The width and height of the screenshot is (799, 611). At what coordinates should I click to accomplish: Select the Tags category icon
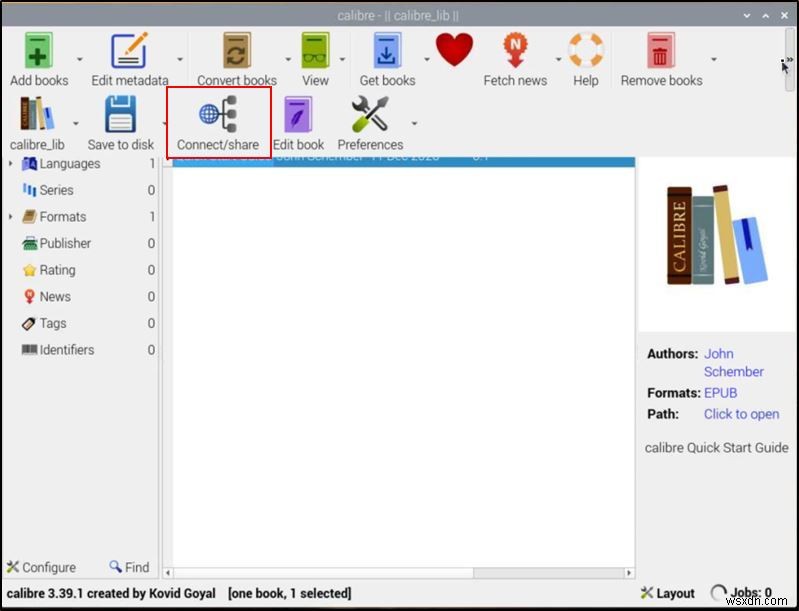(29, 324)
